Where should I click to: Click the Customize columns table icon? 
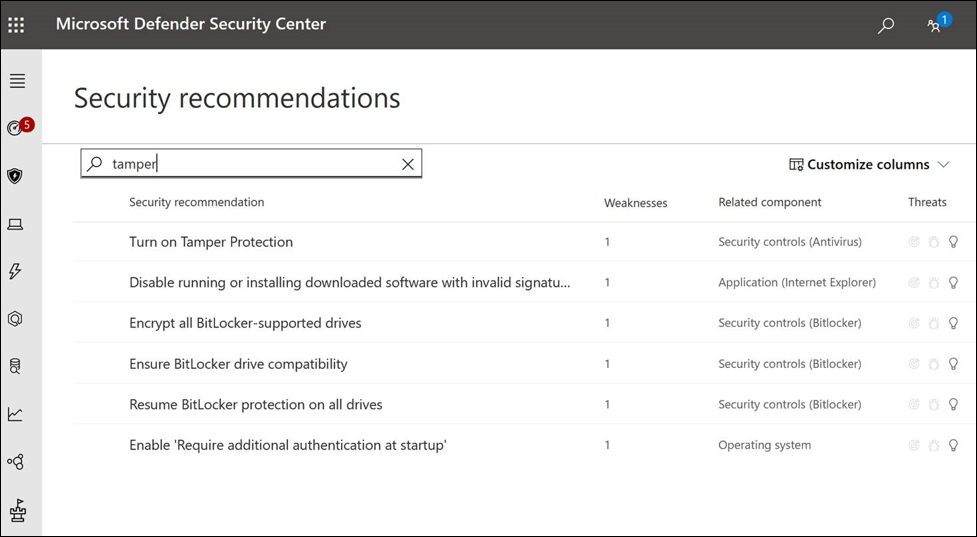pyautogui.click(x=796, y=164)
